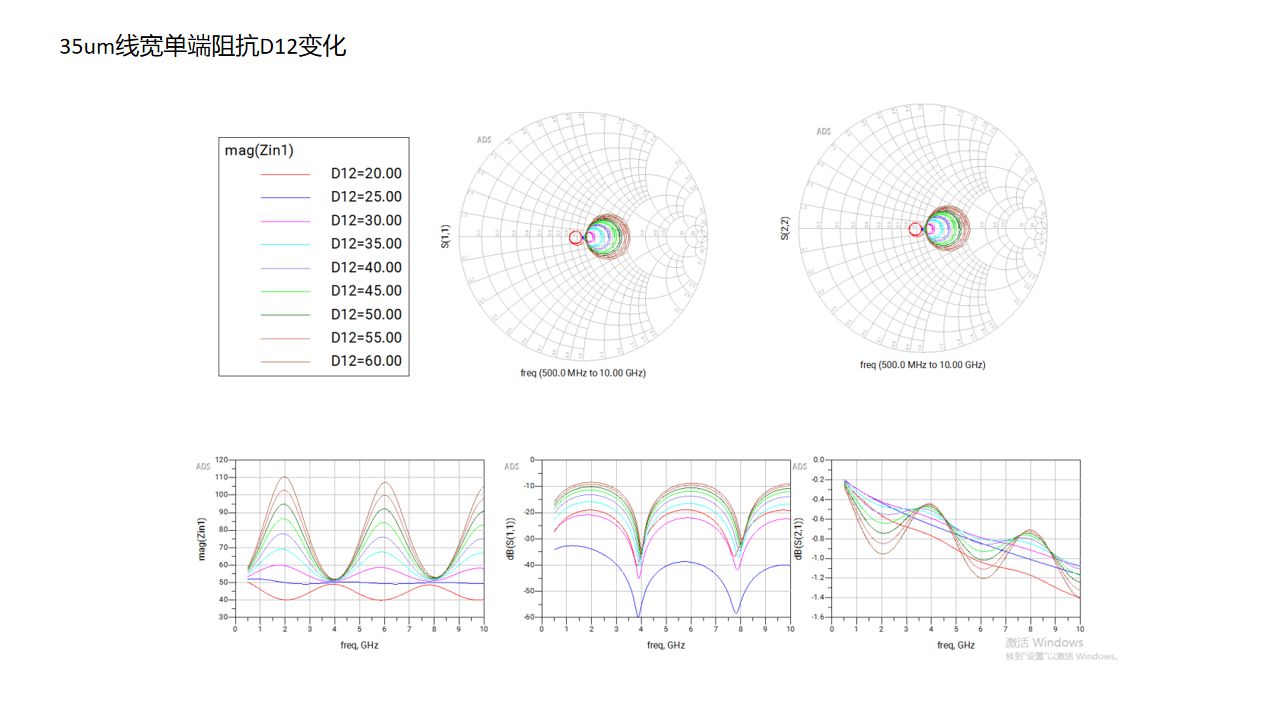Select the D12=25.00 legend entry text
Image resolution: width=1280 pixels, height=720 pixels.
pos(366,197)
